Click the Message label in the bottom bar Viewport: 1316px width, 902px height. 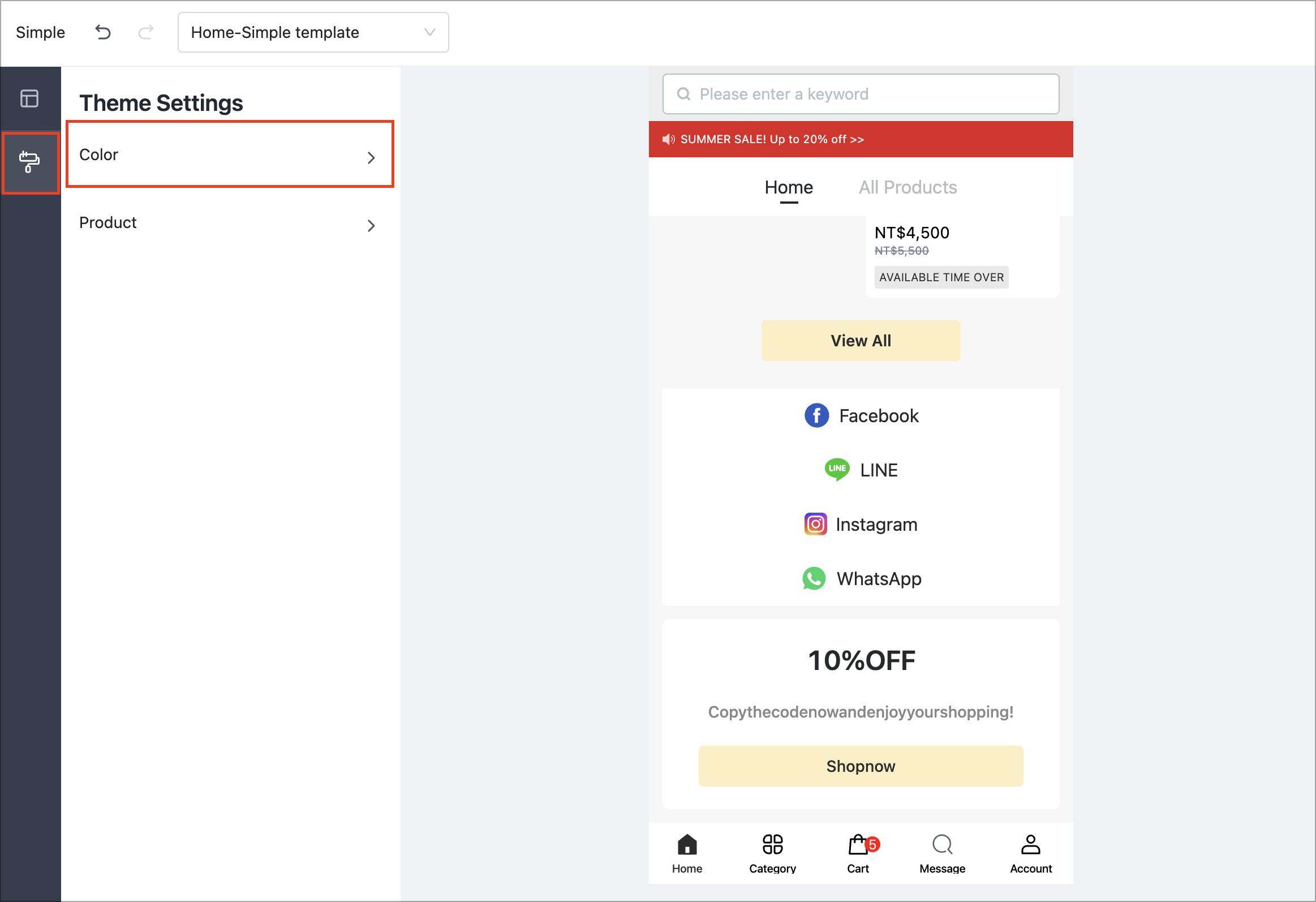click(x=942, y=868)
